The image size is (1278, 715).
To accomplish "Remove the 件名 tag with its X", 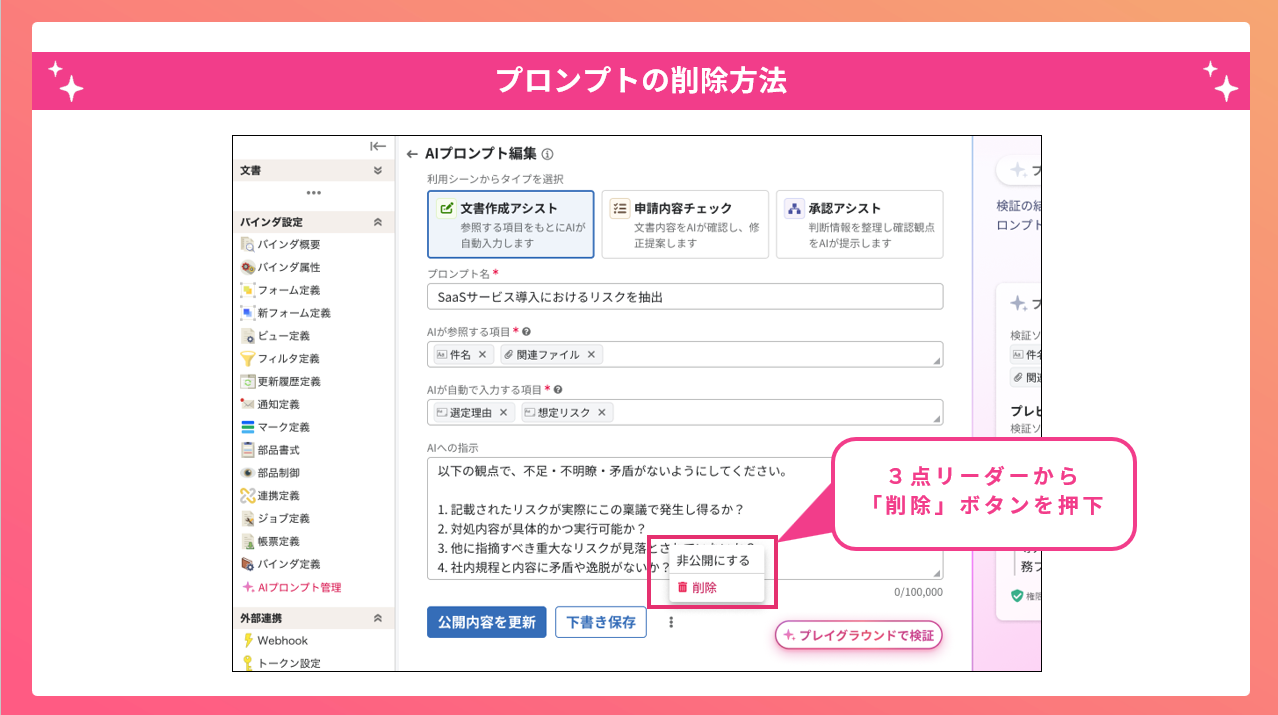I will [482, 354].
